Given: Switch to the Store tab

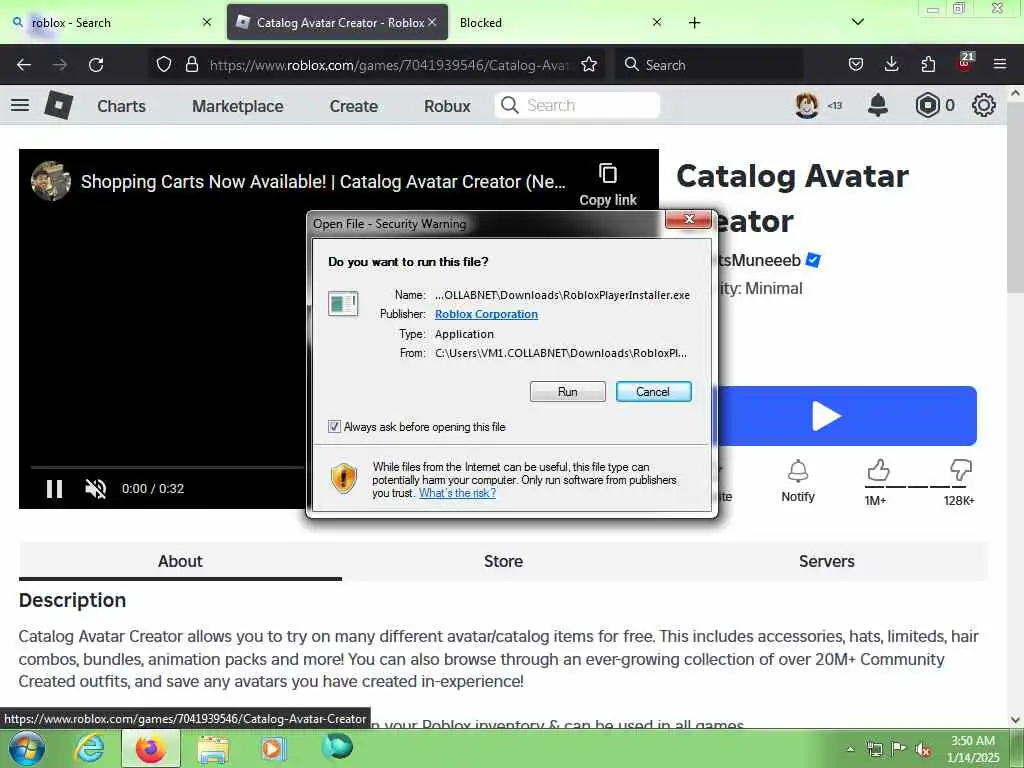Looking at the screenshot, I should tap(503, 561).
